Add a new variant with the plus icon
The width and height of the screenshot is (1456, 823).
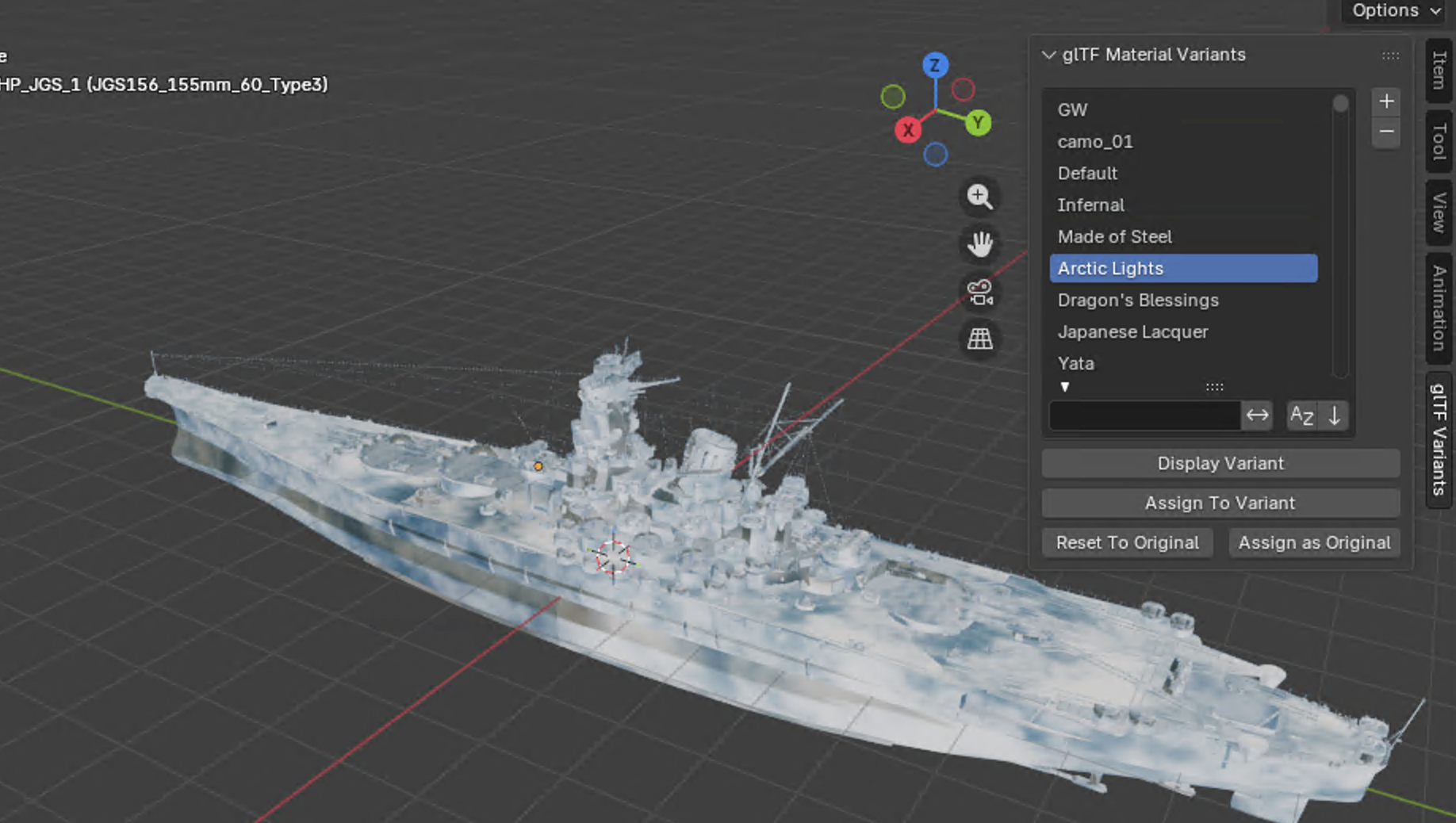click(1385, 101)
